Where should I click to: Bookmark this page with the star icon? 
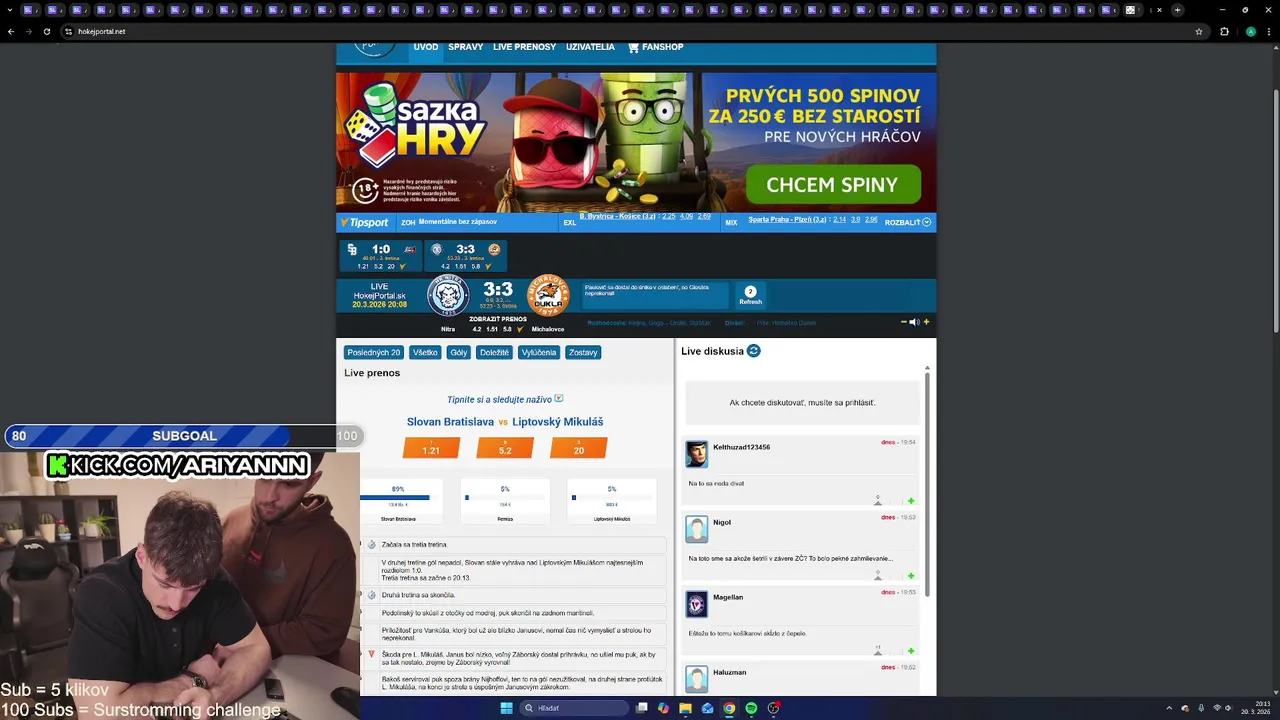(1199, 31)
